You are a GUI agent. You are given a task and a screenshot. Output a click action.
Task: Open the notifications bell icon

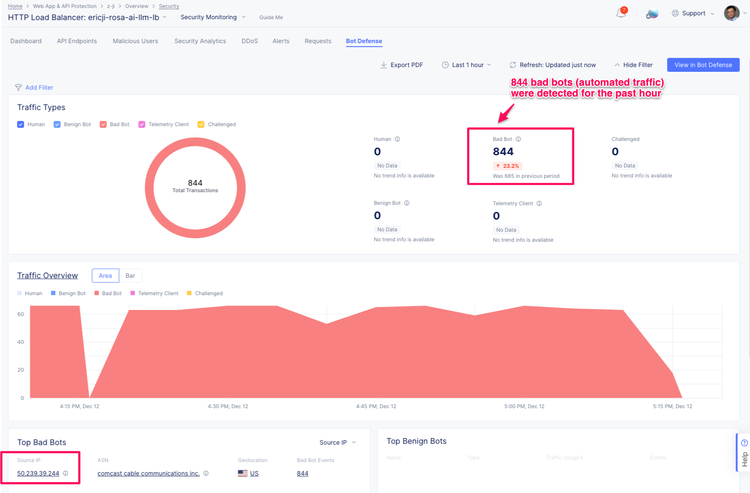tap(621, 14)
